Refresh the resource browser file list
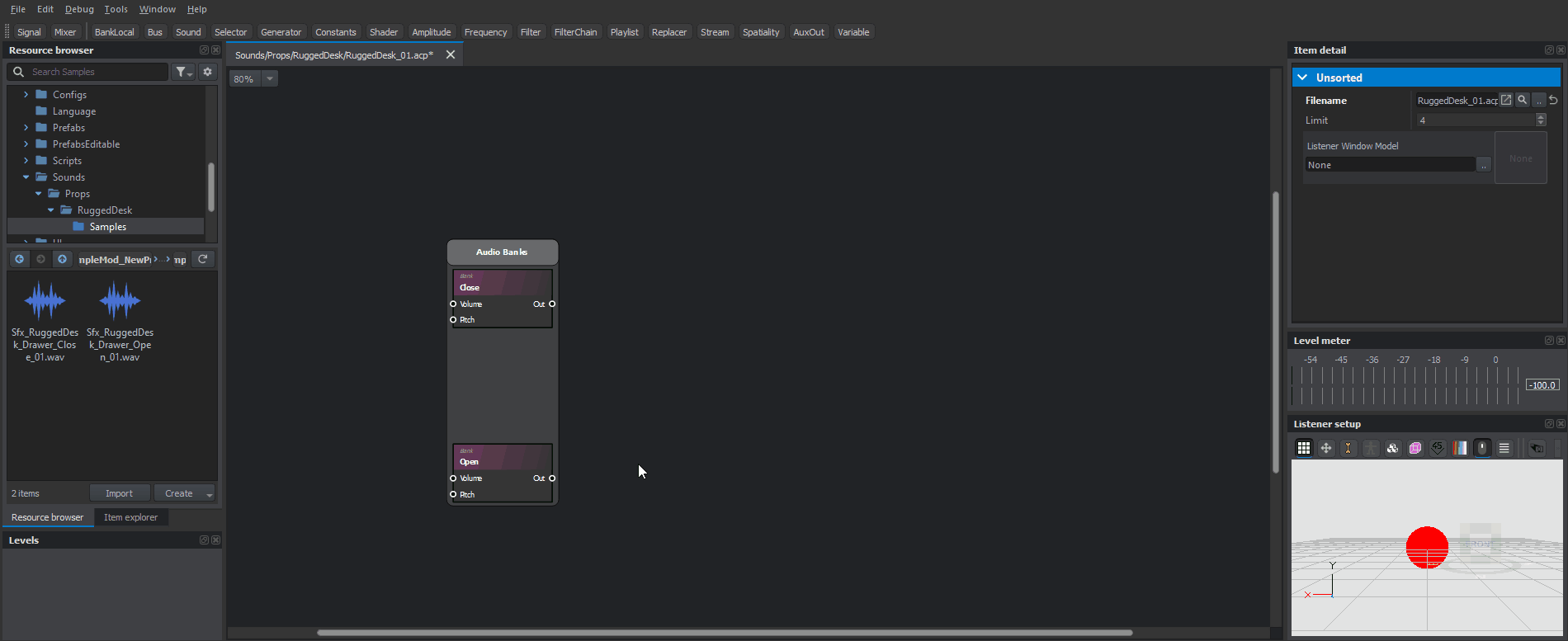This screenshot has width=1568, height=641. [x=203, y=259]
